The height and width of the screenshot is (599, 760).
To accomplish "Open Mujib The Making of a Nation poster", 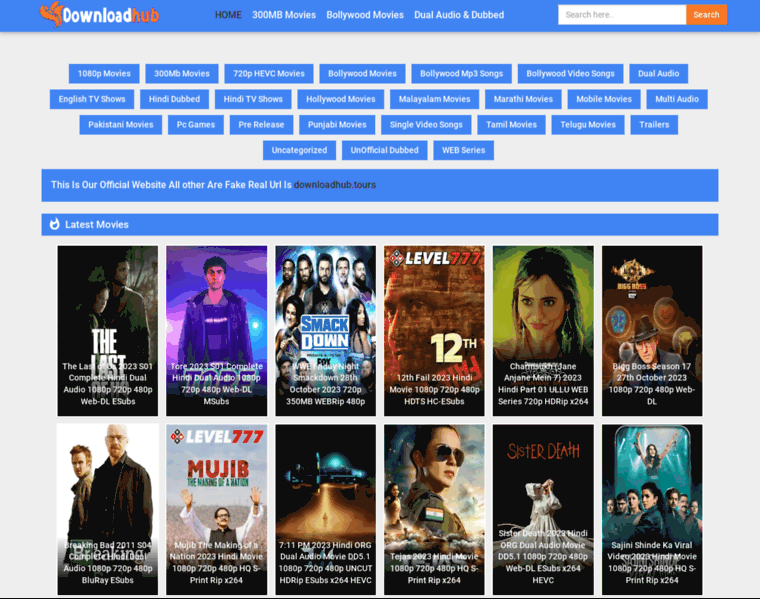I will (216, 509).
